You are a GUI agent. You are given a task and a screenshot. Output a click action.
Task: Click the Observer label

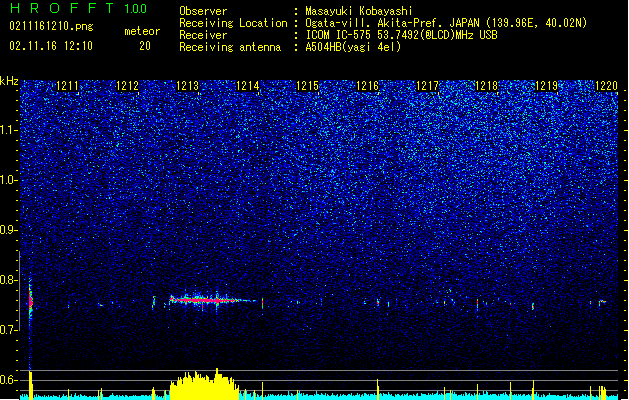[x=203, y=11]
